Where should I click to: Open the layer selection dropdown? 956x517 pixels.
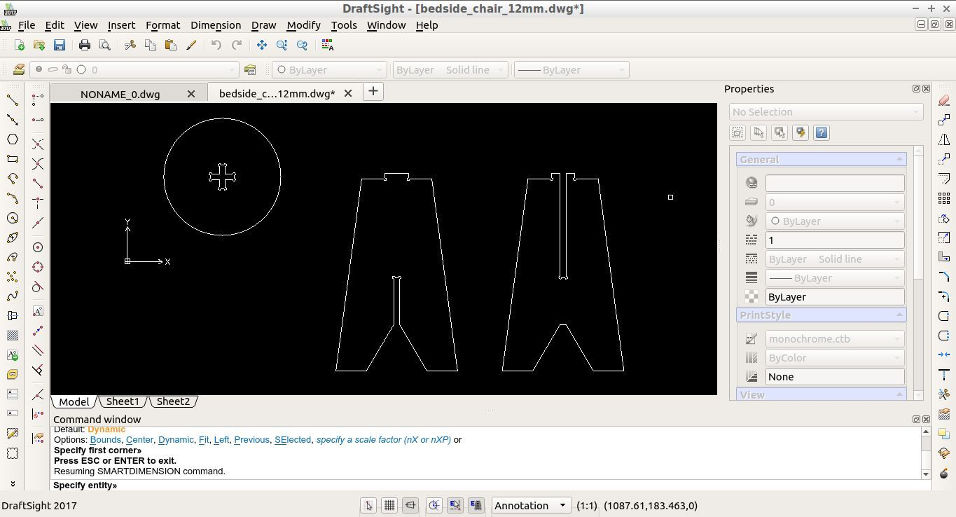click(x=133, y=70)
